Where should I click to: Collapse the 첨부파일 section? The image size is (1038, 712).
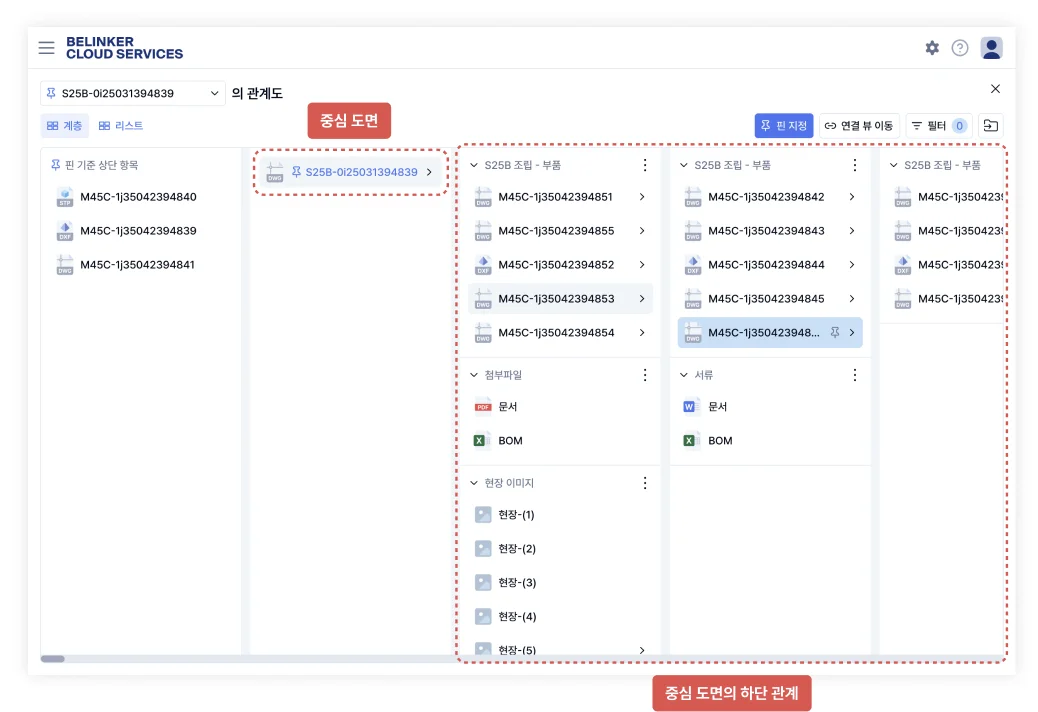pyautogui.click(x=475, y=375)
